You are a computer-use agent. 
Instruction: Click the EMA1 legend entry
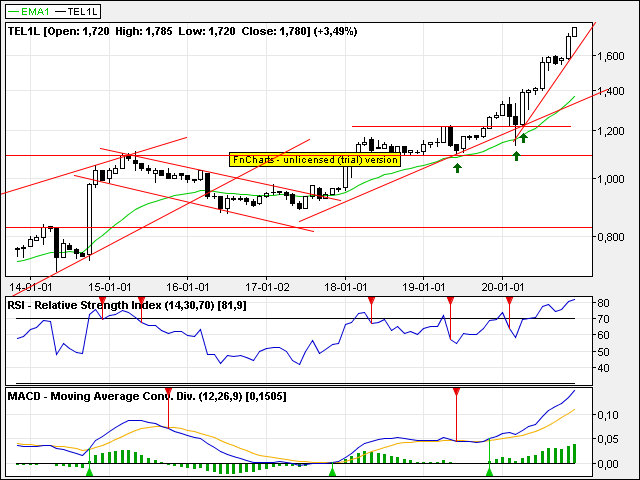click(x=29, y=11)
